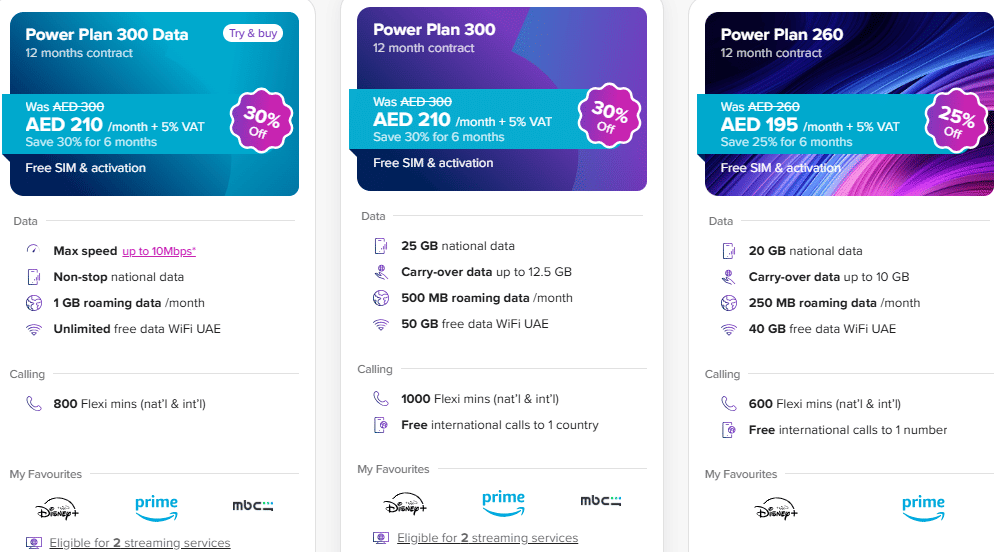Click MBC logo in Power Plan 300 card
This screenshot has height=552, width=999.
600,502
